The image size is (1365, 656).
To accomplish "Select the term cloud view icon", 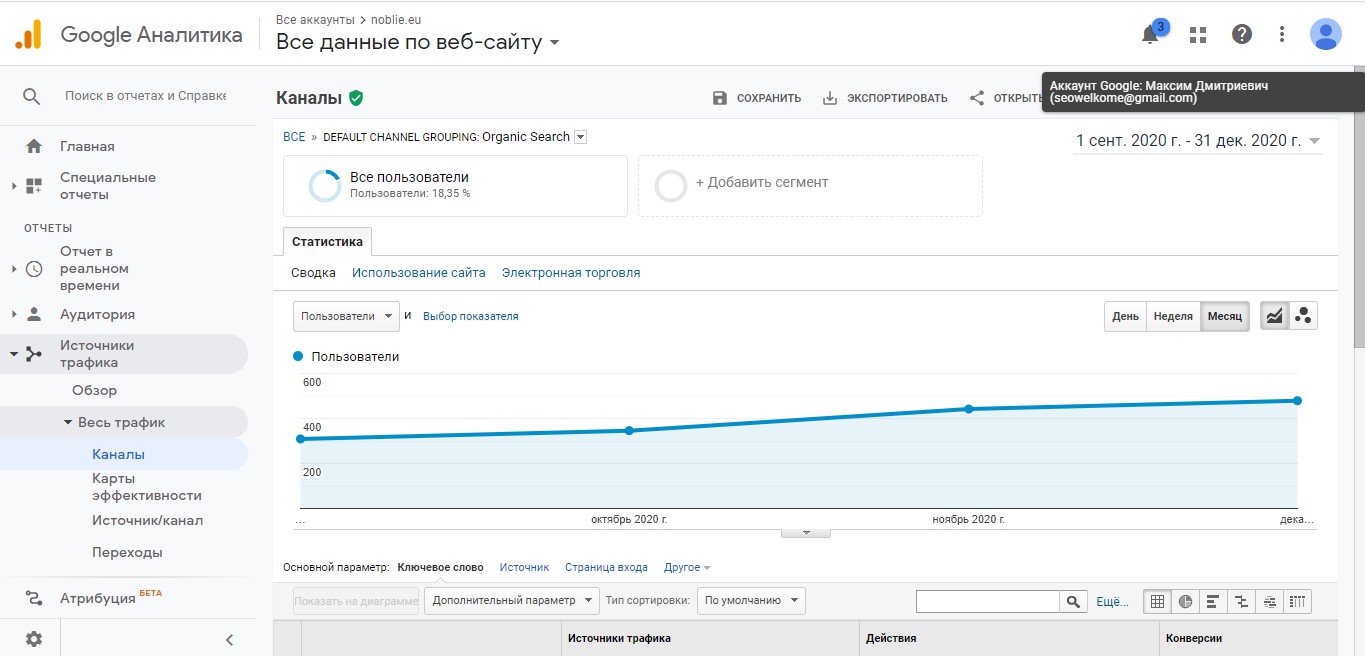I will click(x=1269, y=601).
